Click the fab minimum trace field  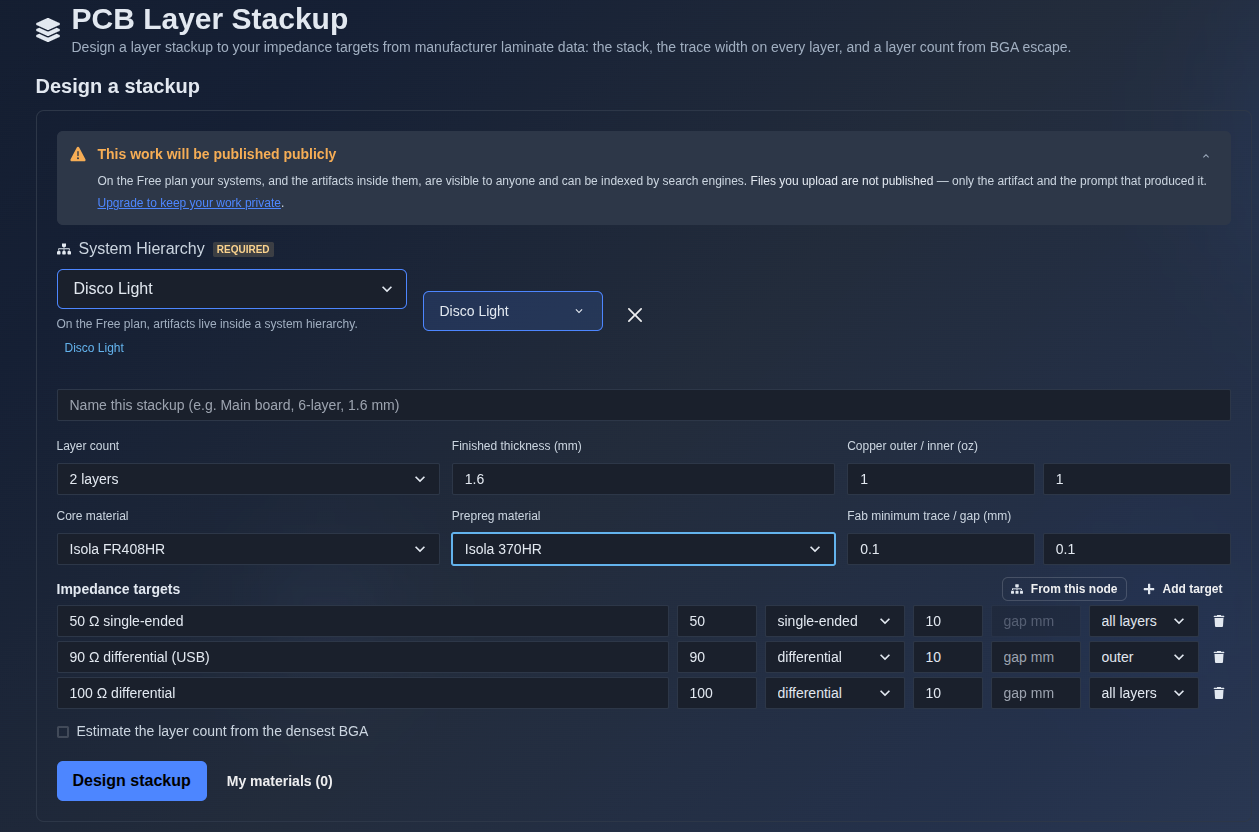pos(940,549)
